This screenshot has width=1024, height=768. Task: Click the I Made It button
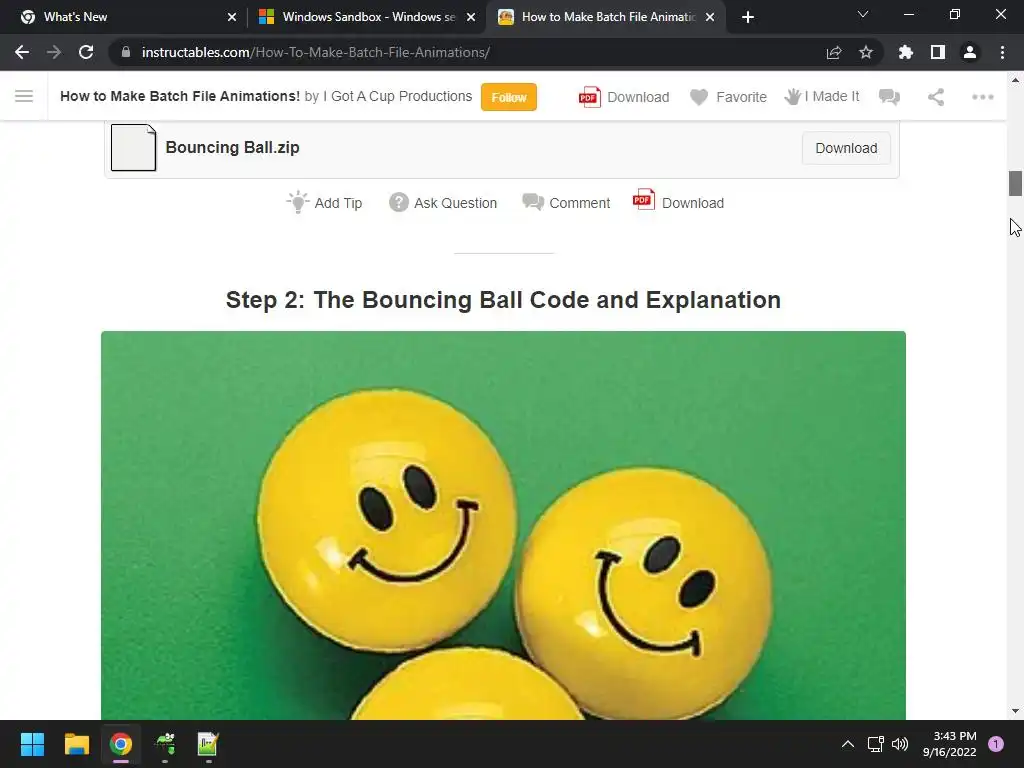click(x=822, y=97)
